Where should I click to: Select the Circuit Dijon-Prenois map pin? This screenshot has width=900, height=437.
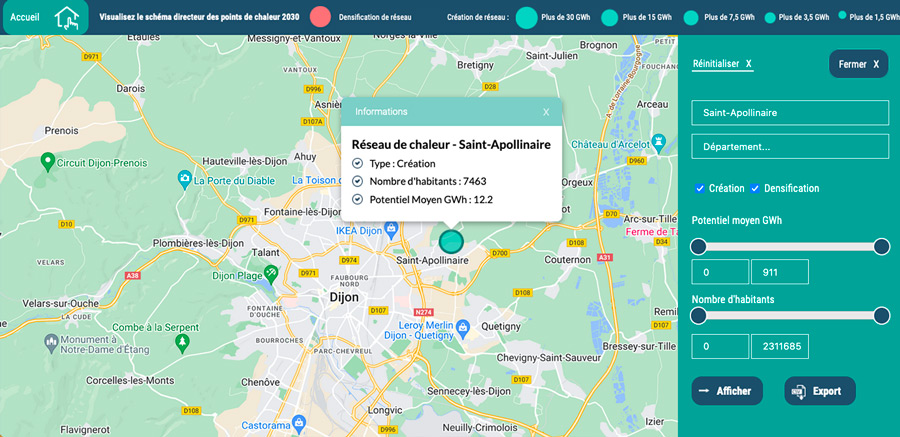click(x=46, y=161)
